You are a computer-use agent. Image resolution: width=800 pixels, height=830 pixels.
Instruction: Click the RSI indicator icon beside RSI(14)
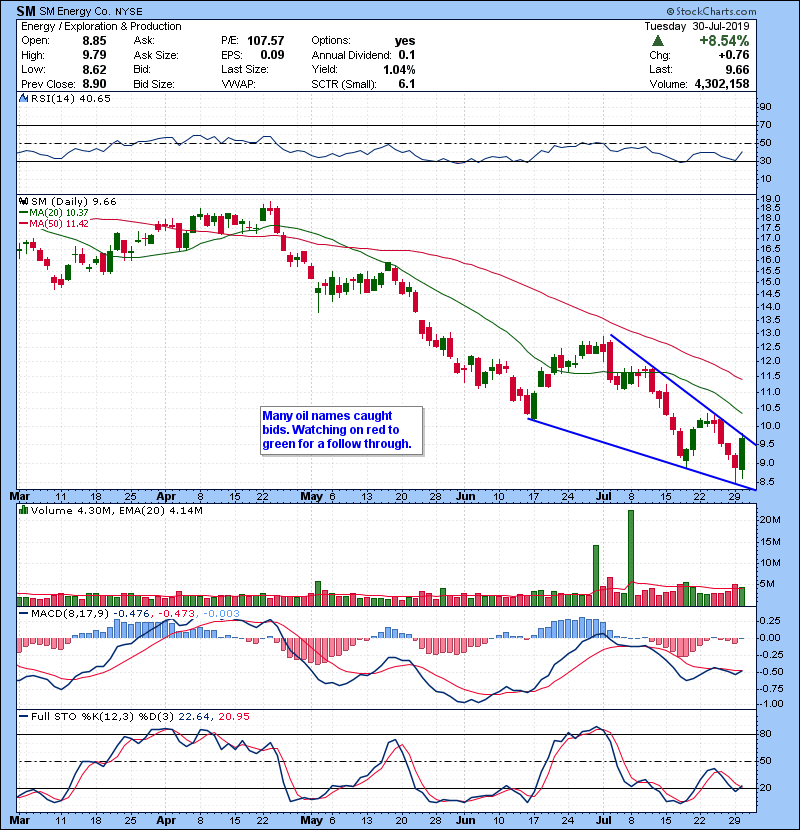(x=24, y=98)
